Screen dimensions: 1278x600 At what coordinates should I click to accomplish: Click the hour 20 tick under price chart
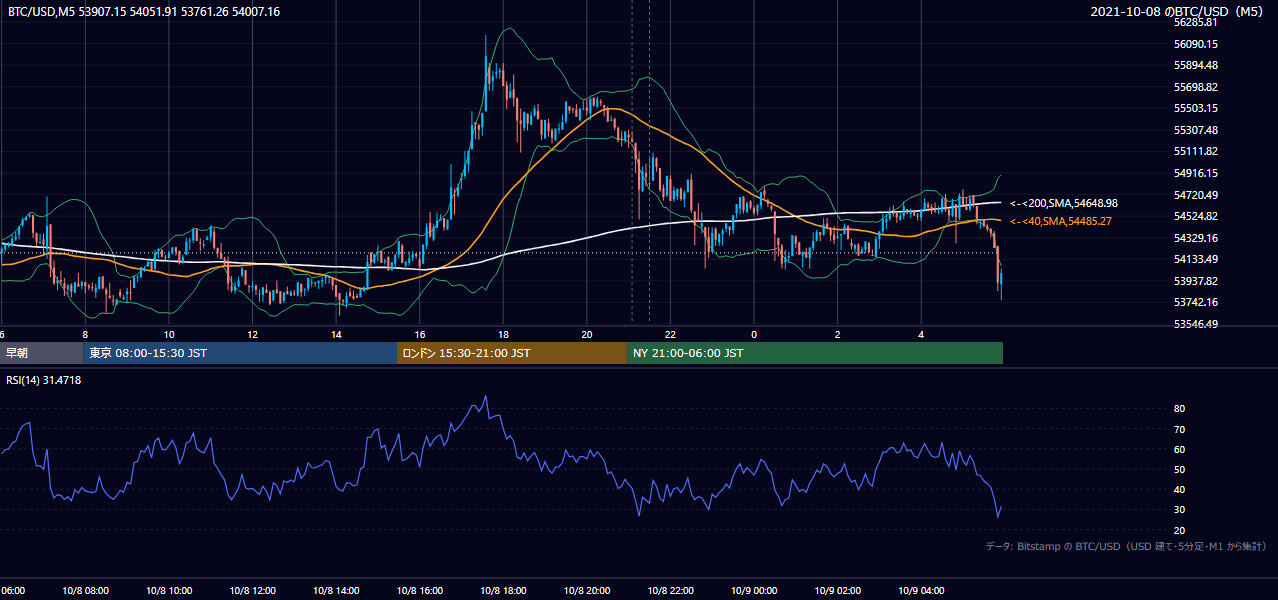click(587, 334)
